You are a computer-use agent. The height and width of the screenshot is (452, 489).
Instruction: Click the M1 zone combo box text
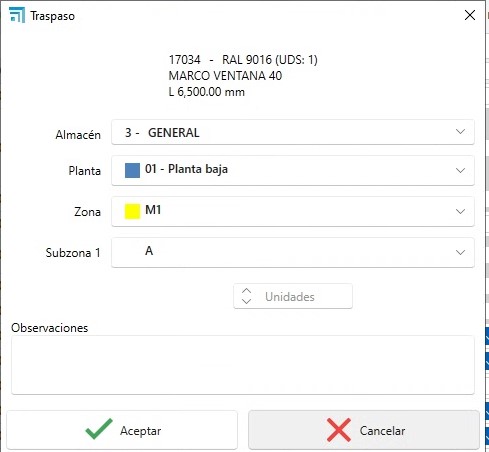[153, 210]
